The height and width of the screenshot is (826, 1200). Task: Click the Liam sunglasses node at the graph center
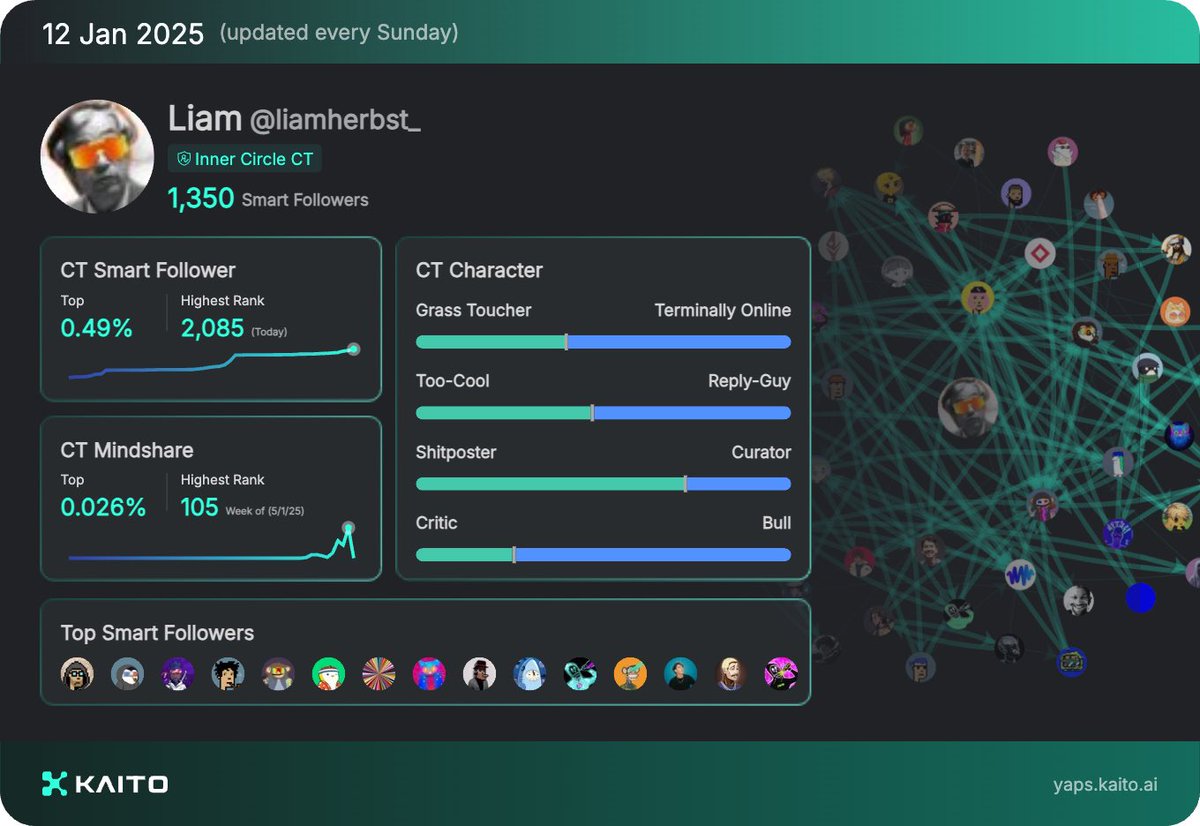pos(969,408)
